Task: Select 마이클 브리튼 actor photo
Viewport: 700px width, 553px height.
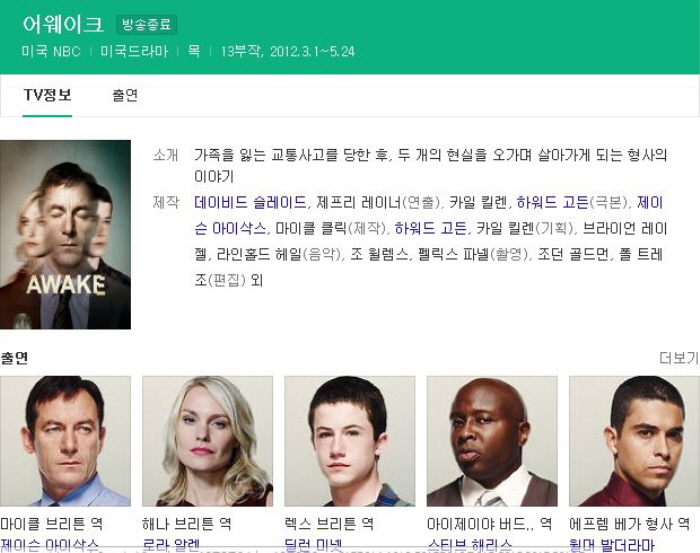Action: 65,441
